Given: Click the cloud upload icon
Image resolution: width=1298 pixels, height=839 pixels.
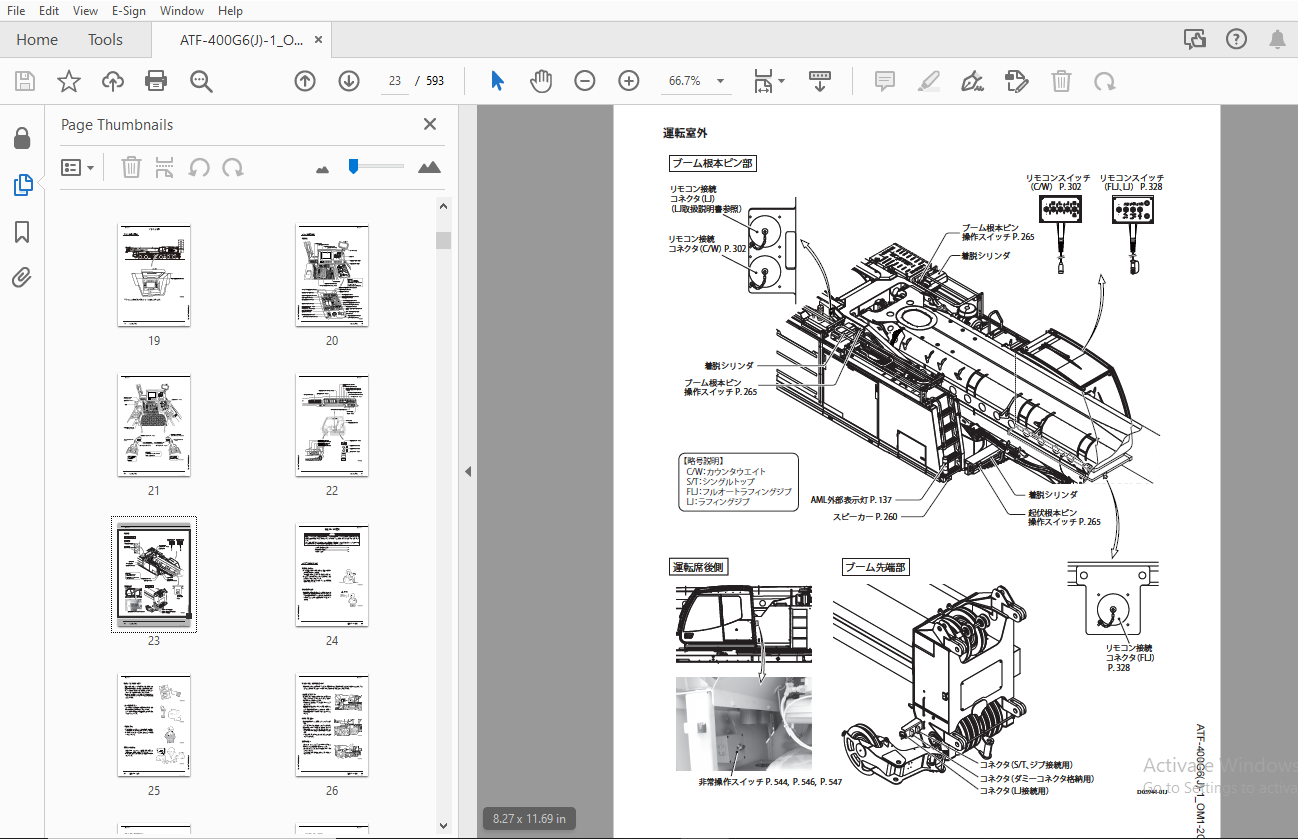Looking at the screenshot, I should [x=113, y=81].
